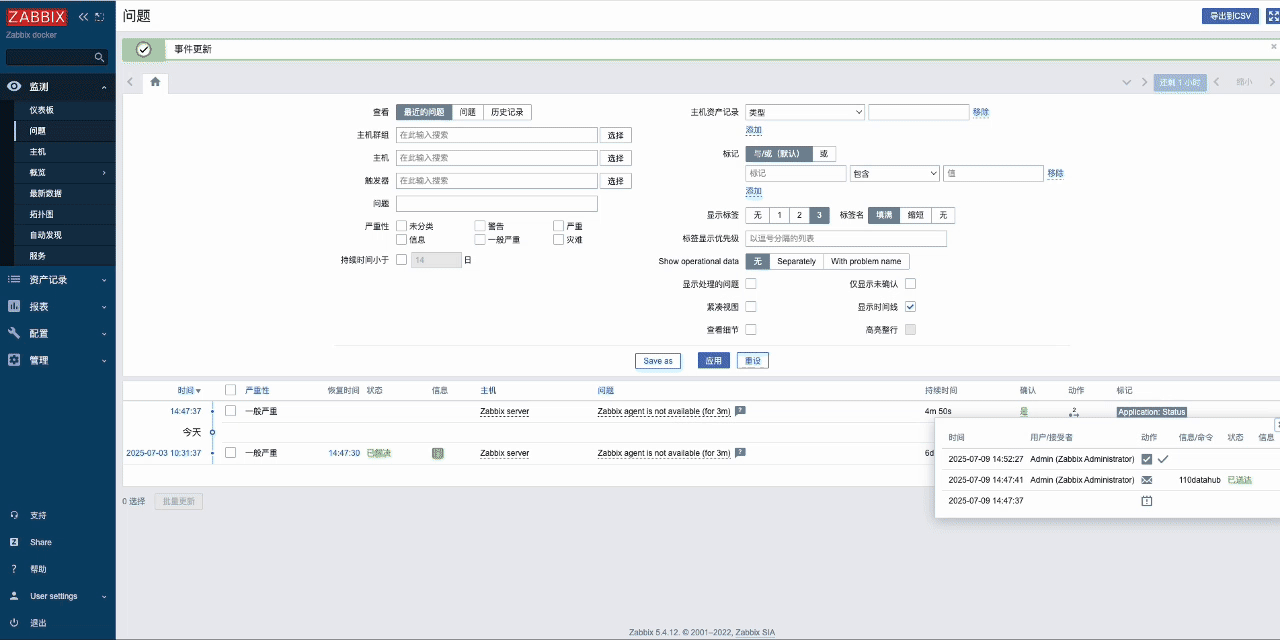Tick the 严重 severity checkbox
The image size is (1280, 640).
558,226
